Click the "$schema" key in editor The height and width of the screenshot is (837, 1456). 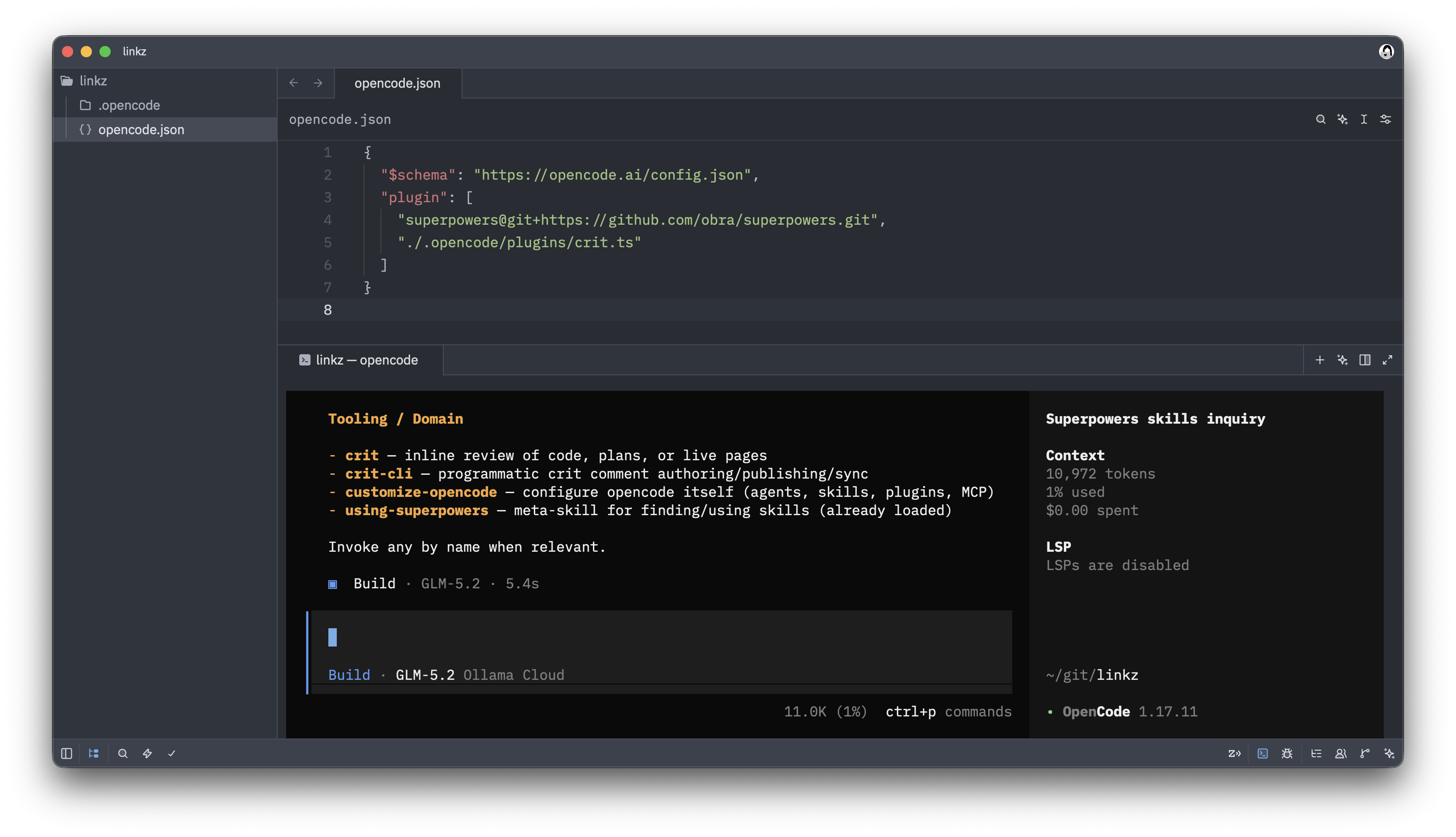418,175
